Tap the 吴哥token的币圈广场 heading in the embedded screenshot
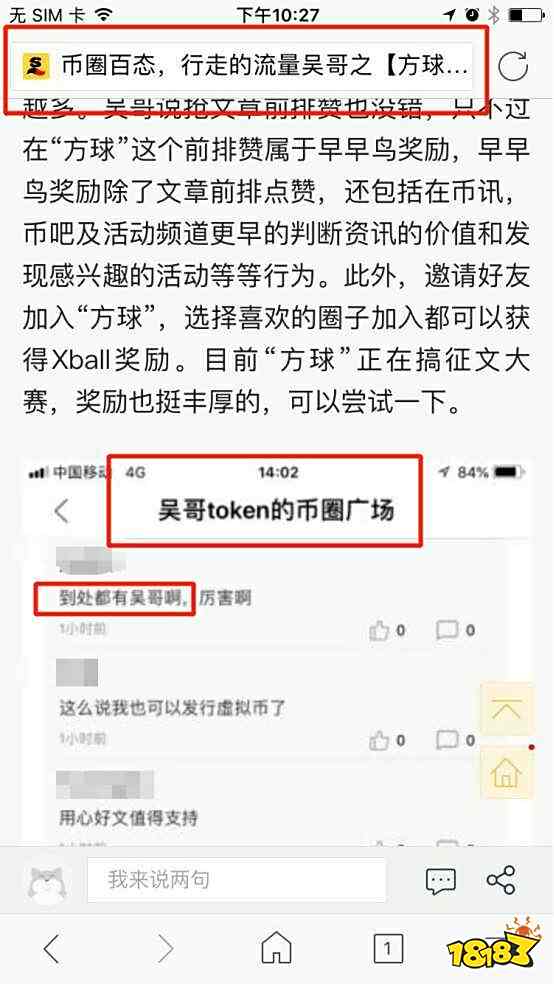554x985 pixels. click(x=276, y=510)
